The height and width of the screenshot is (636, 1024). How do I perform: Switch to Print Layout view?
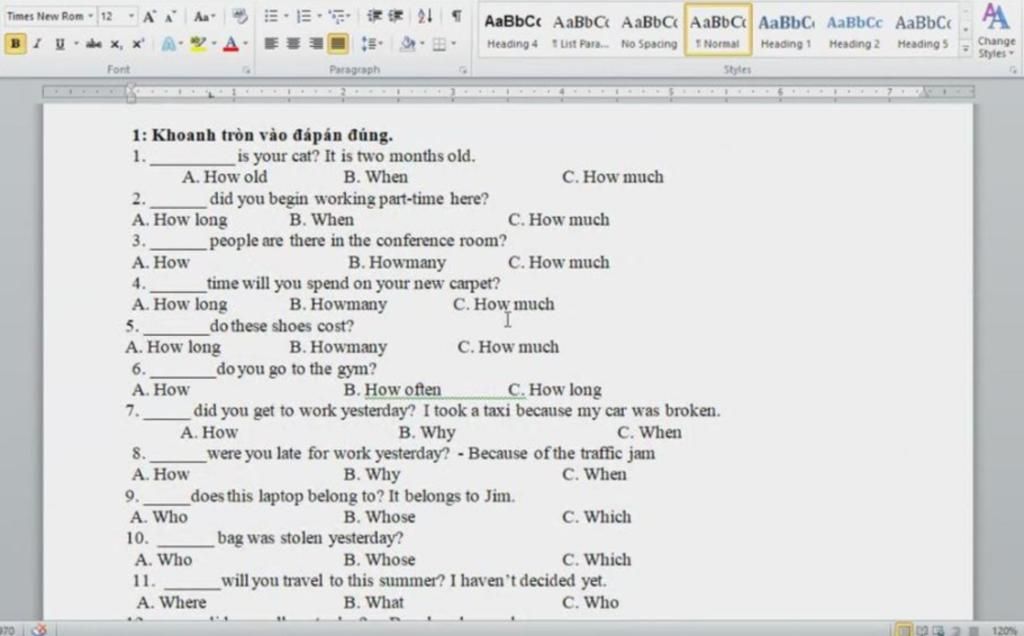click(904, 630)
